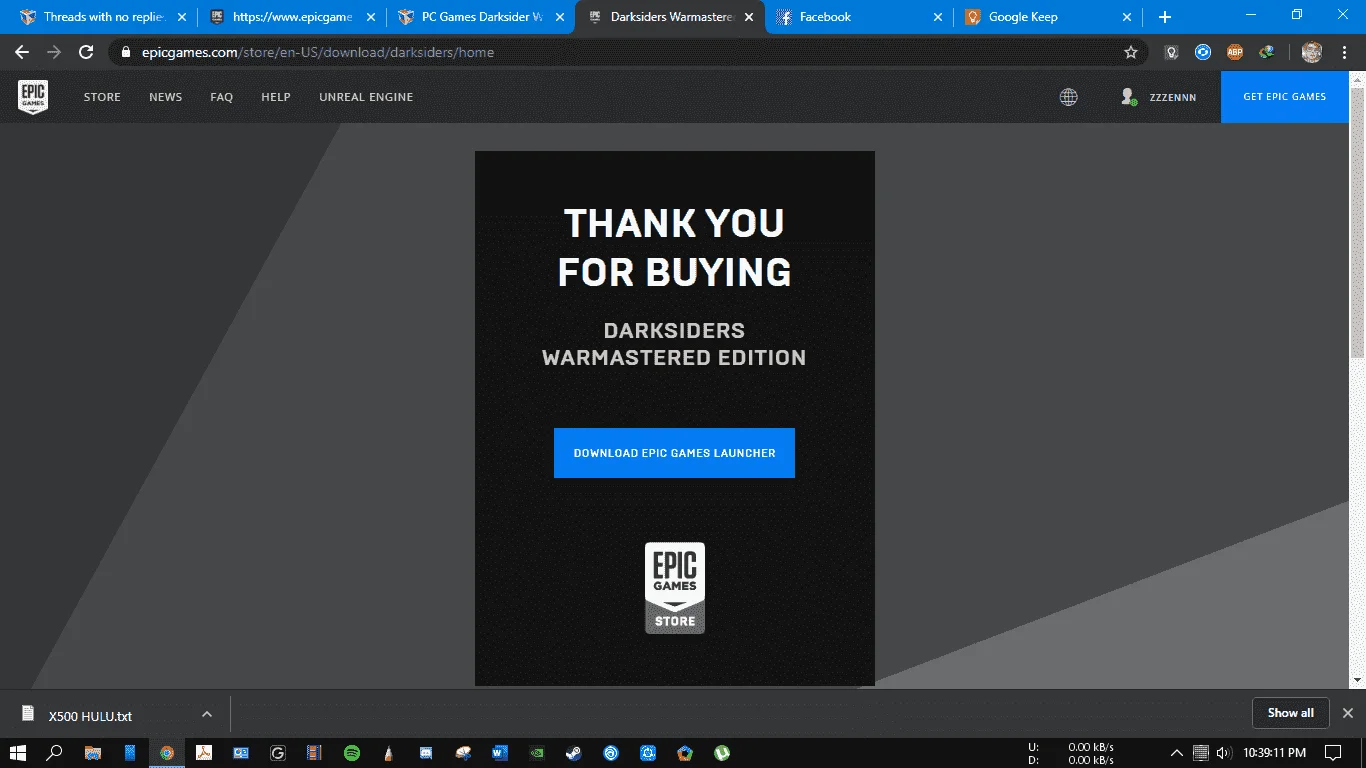
Task: Click DOWNLOAD EPIC GAMES LAUNCHER button
Action: click(x=674, y=453)
